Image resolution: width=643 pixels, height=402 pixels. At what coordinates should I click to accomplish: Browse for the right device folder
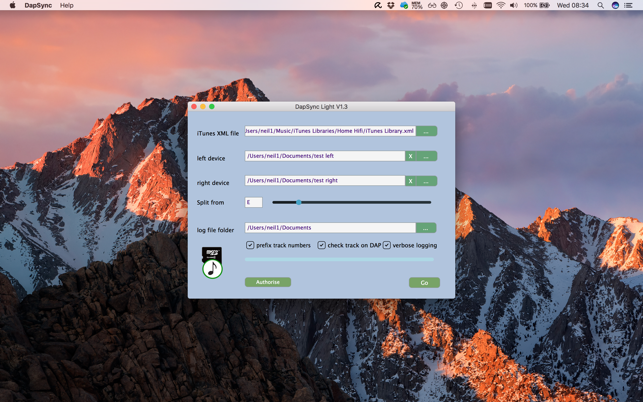426,181
